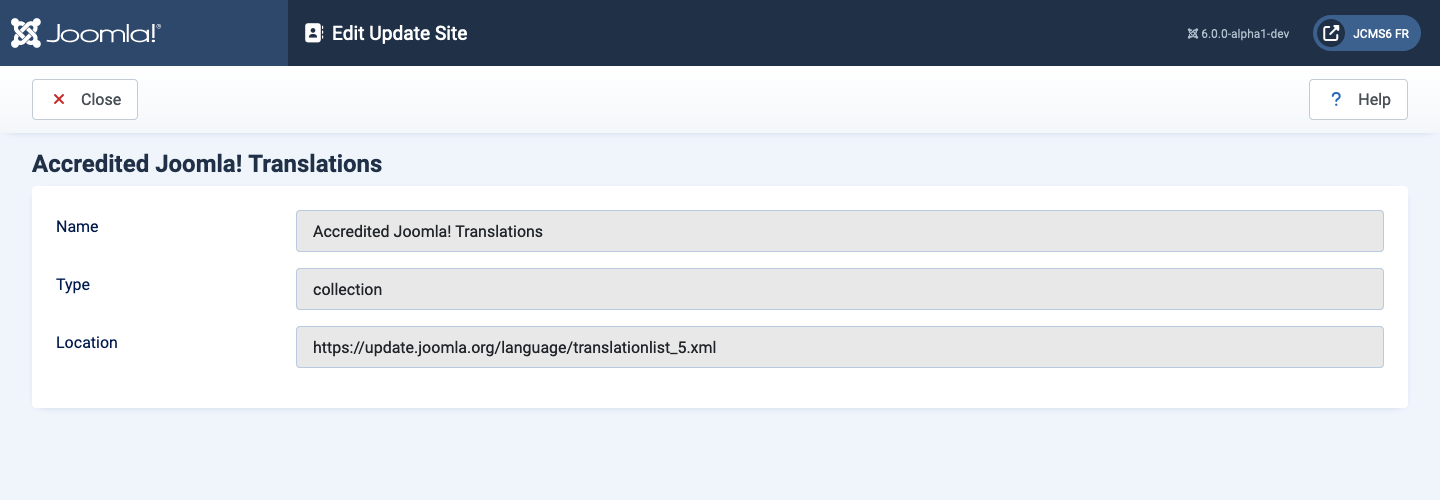Close the Edit Update Site form

click(x=85, y=99)
